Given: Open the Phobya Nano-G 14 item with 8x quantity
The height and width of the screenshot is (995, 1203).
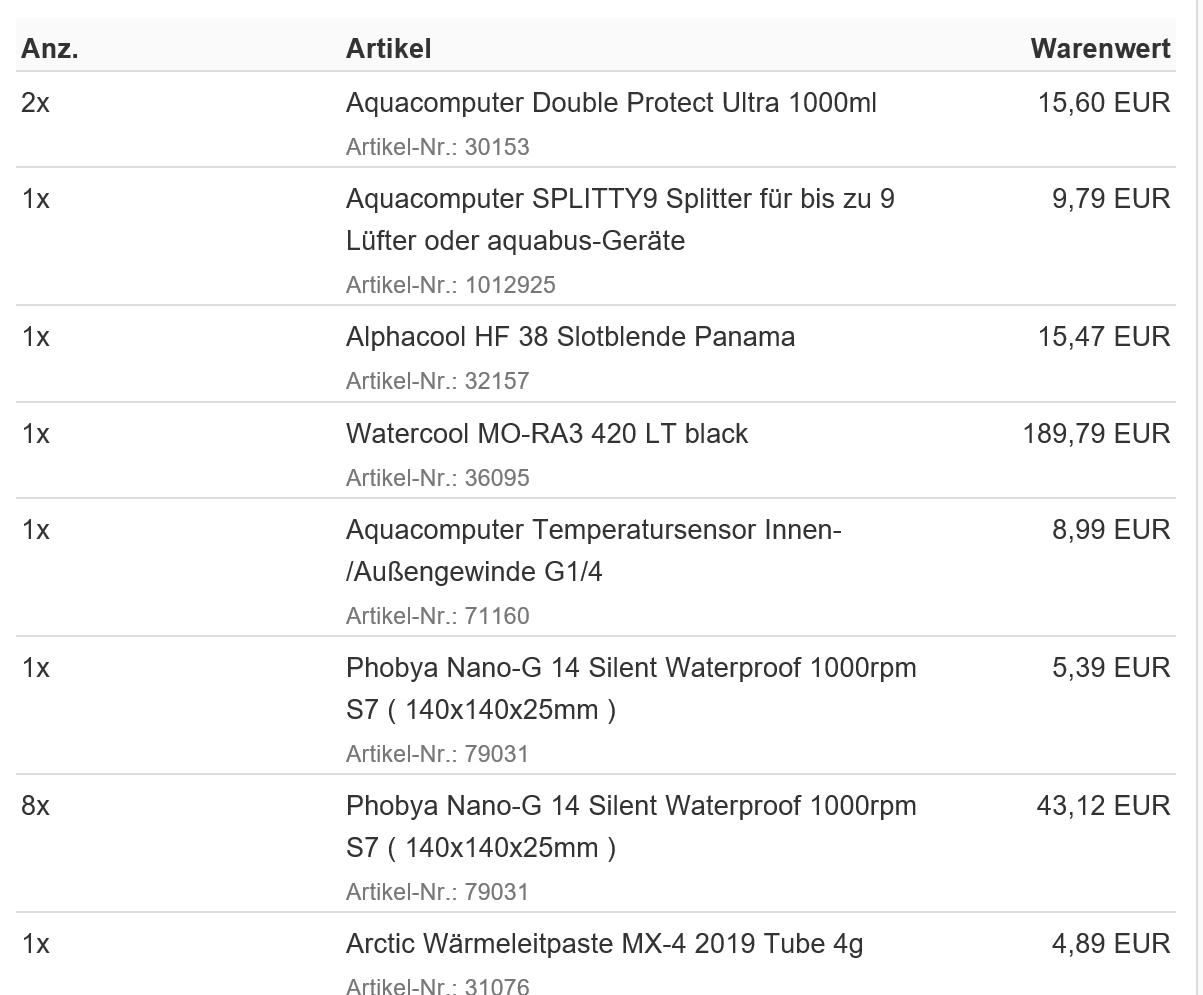Looking at the screenshot, I should point(631,827).
